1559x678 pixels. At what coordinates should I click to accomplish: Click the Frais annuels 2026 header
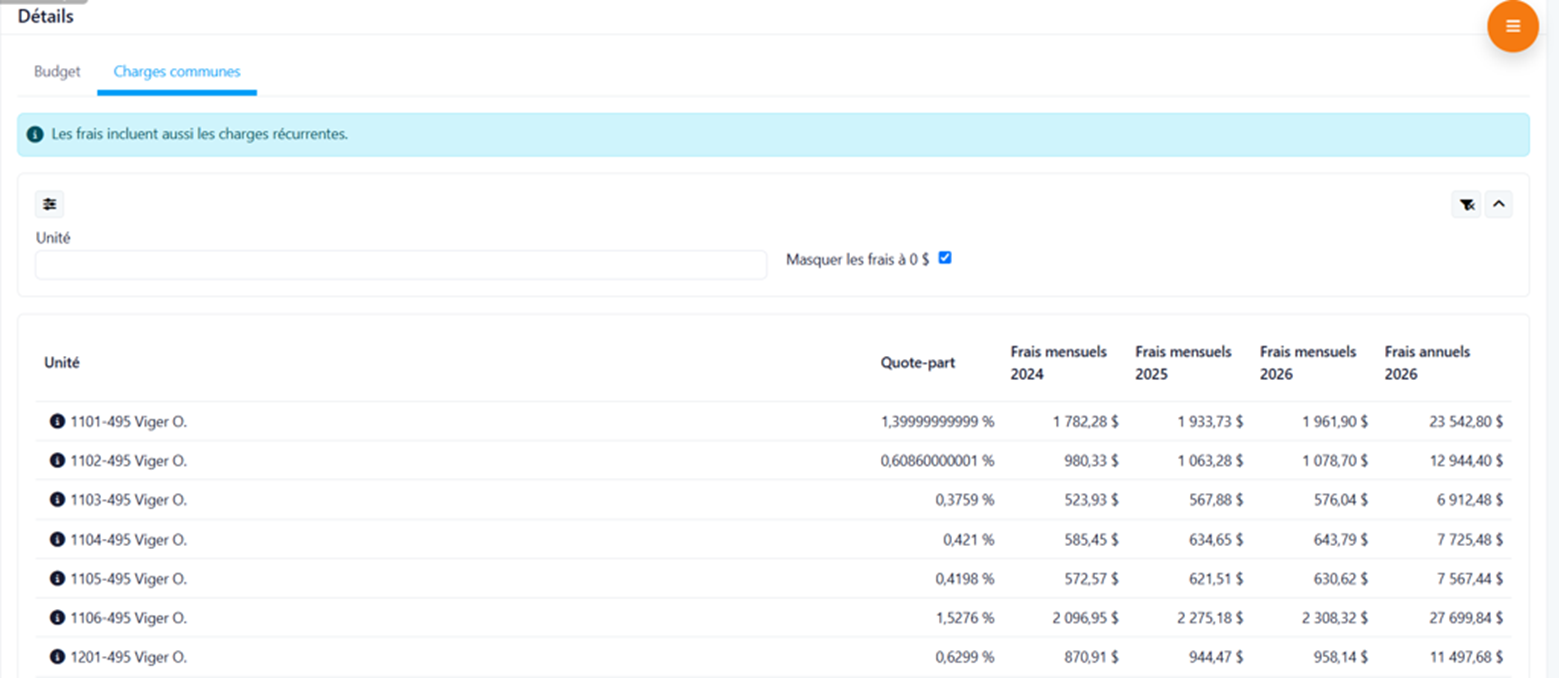click(x=1428, y=363)
